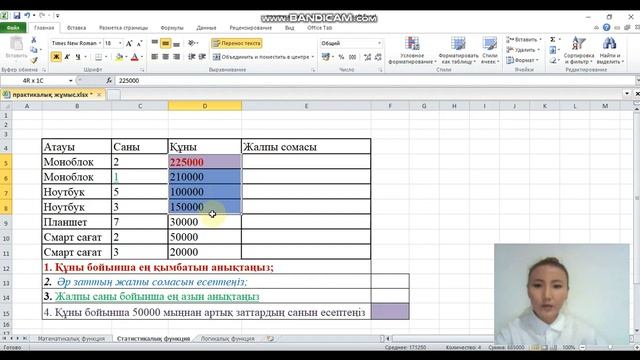The image size is (640, 360).
Task: Switch to the Формулы ribbon tab
Action: click(x=172, y=28)
